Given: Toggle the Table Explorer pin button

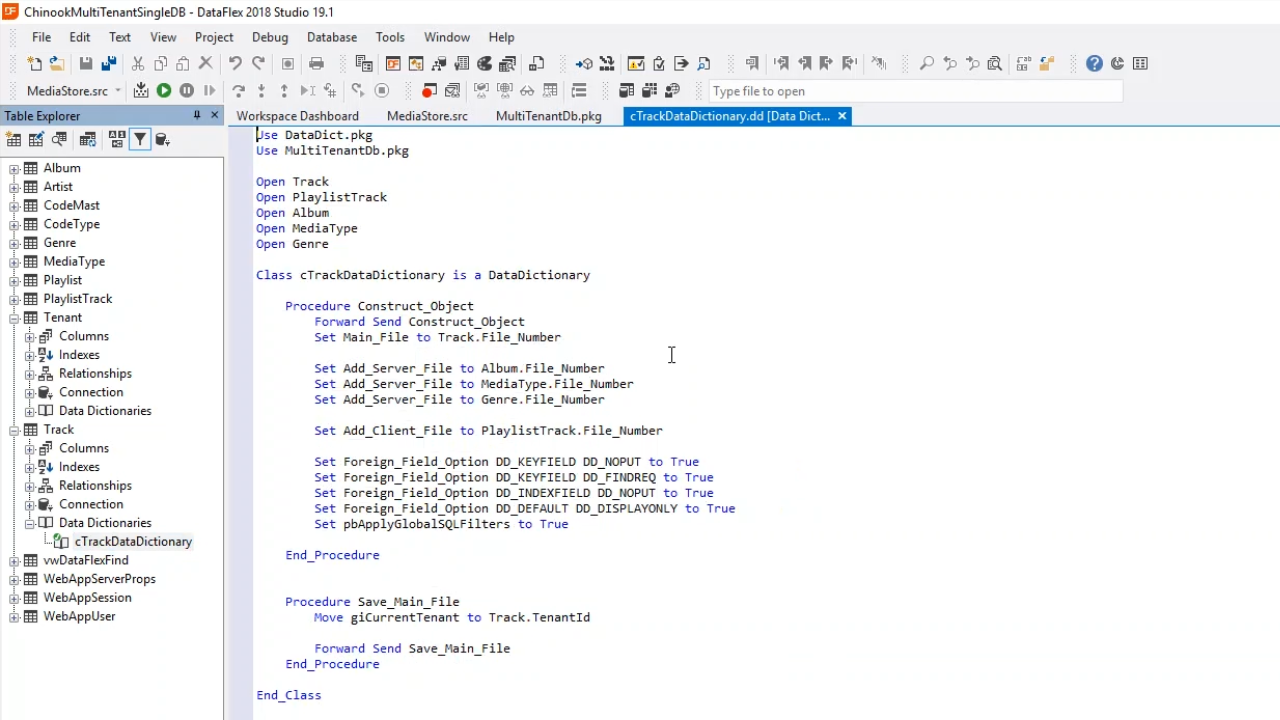Looking at the screenshot, I should (197, 116).
